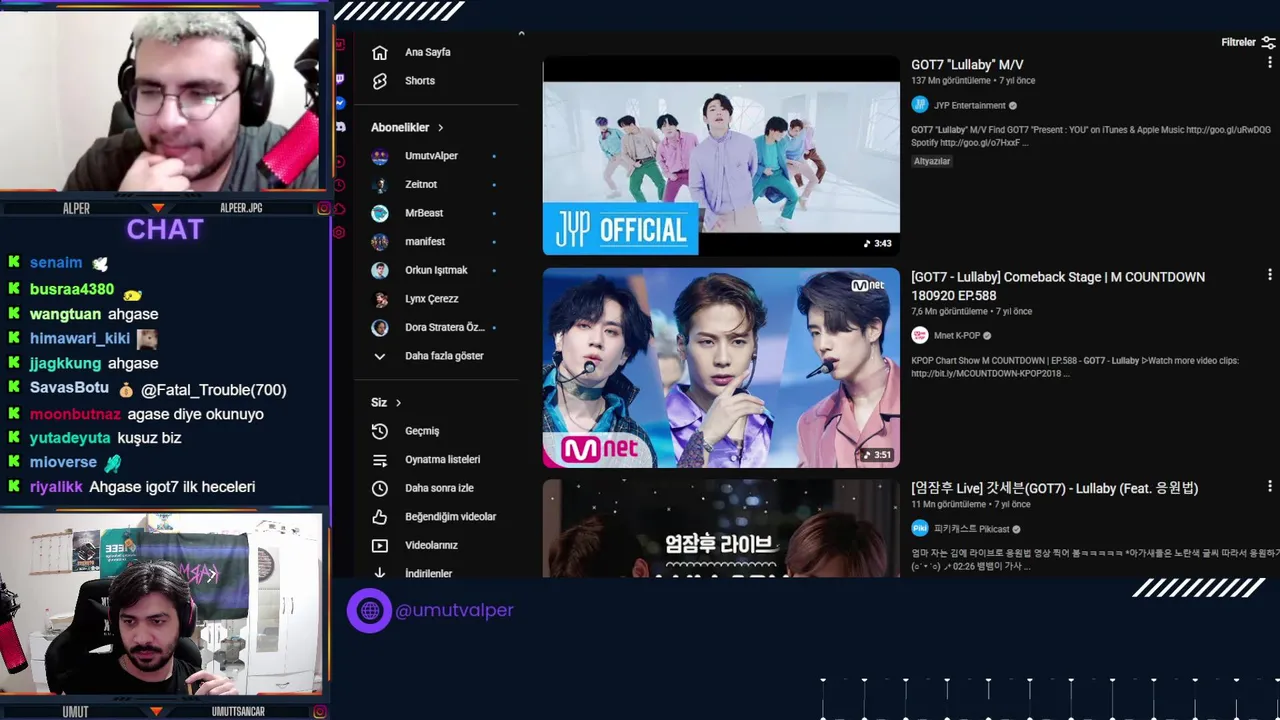Click Mnet K-POP channel name
This screenshot has height=720, width=1280.
click(956, 336)
